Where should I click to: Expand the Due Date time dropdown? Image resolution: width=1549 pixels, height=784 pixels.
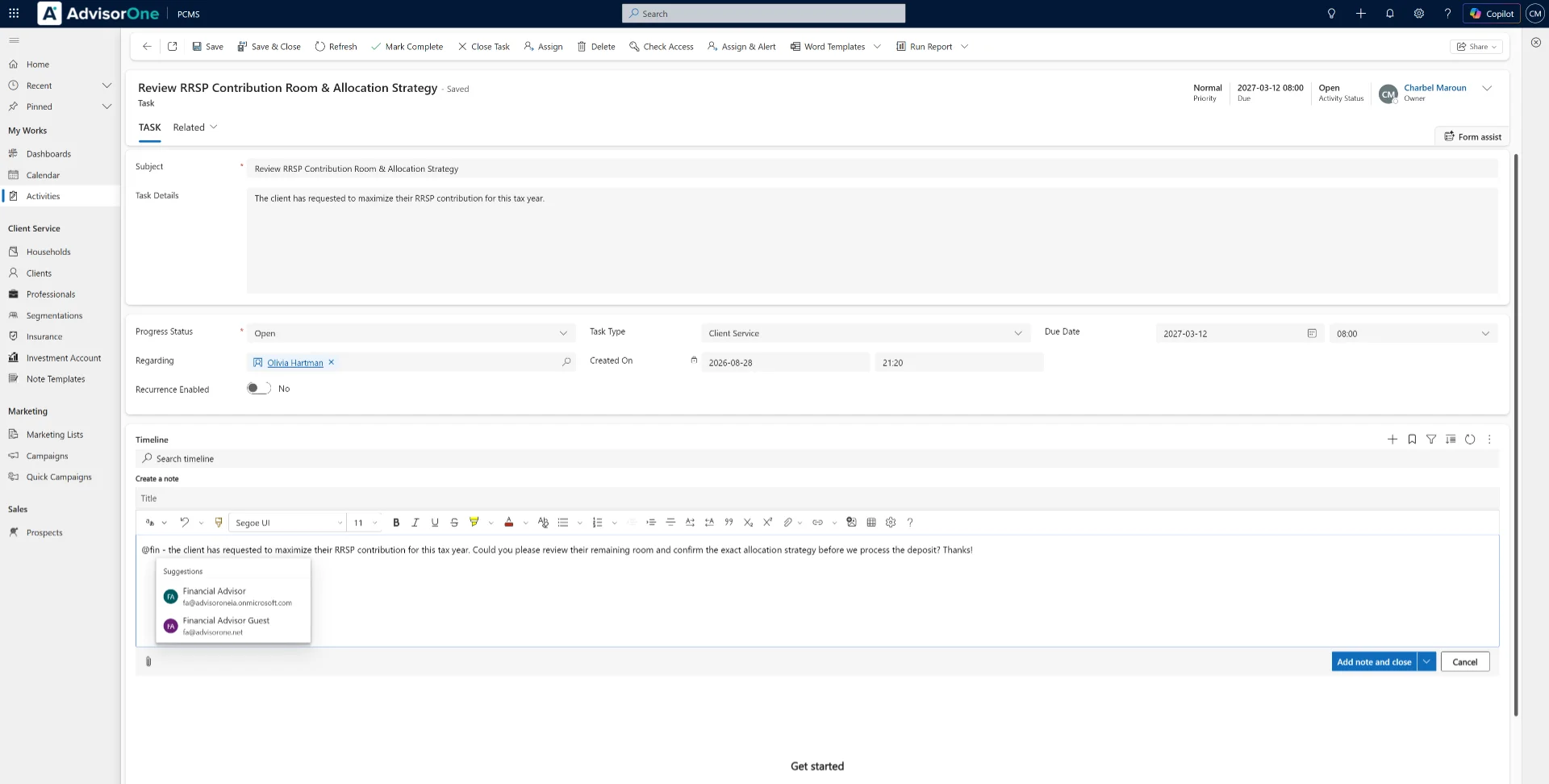[1413, 333]
